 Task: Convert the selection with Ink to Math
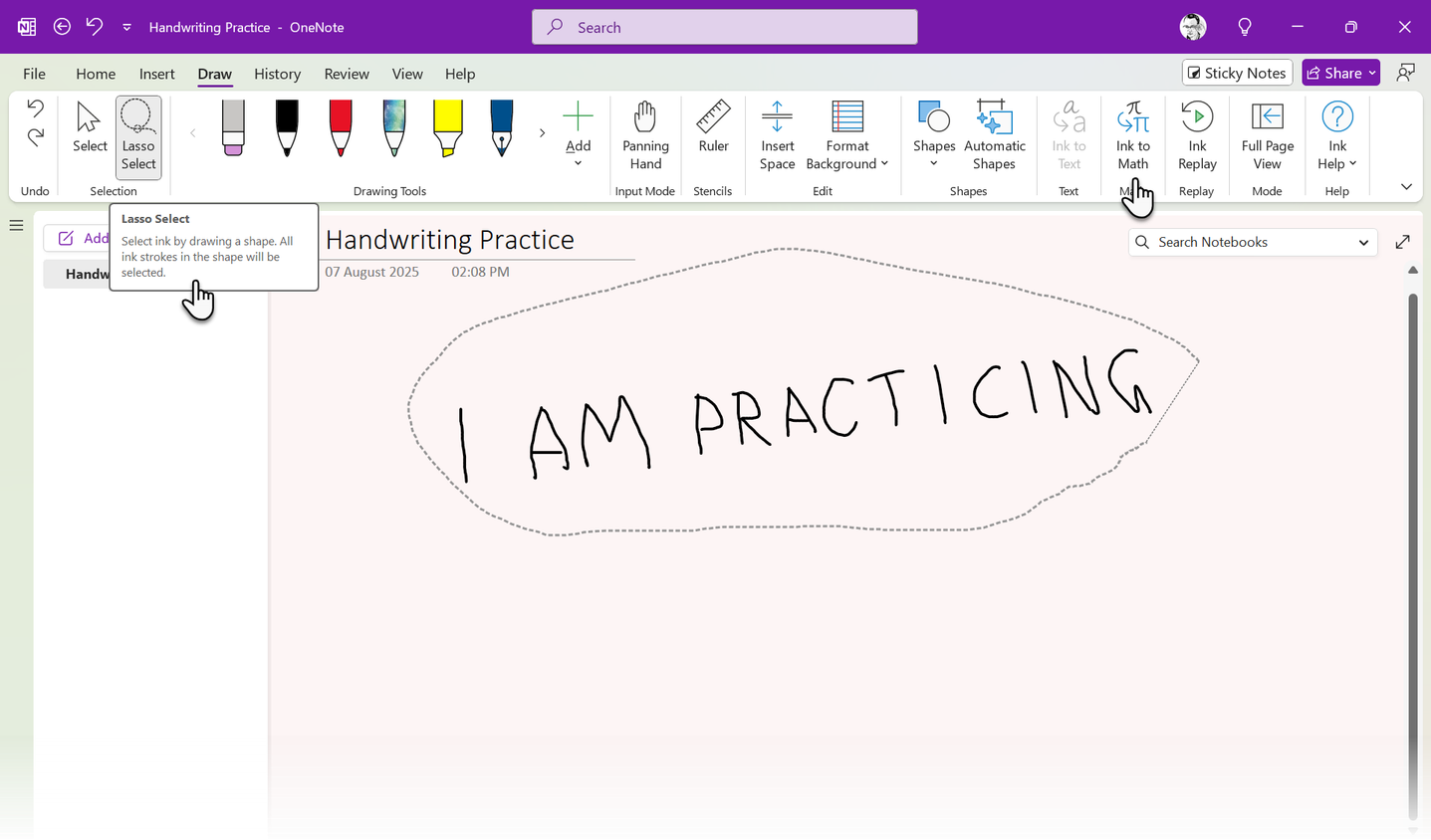pyautogui.click(x=1133, y=136)
